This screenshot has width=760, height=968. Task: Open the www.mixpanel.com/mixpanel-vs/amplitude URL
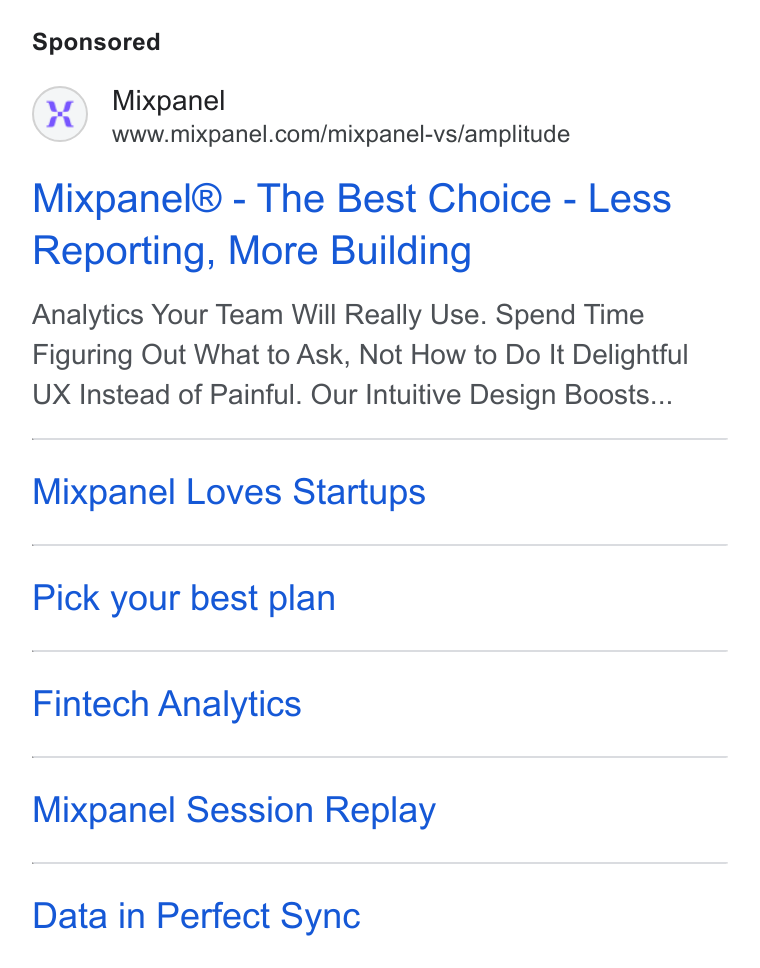coord(341,134)
